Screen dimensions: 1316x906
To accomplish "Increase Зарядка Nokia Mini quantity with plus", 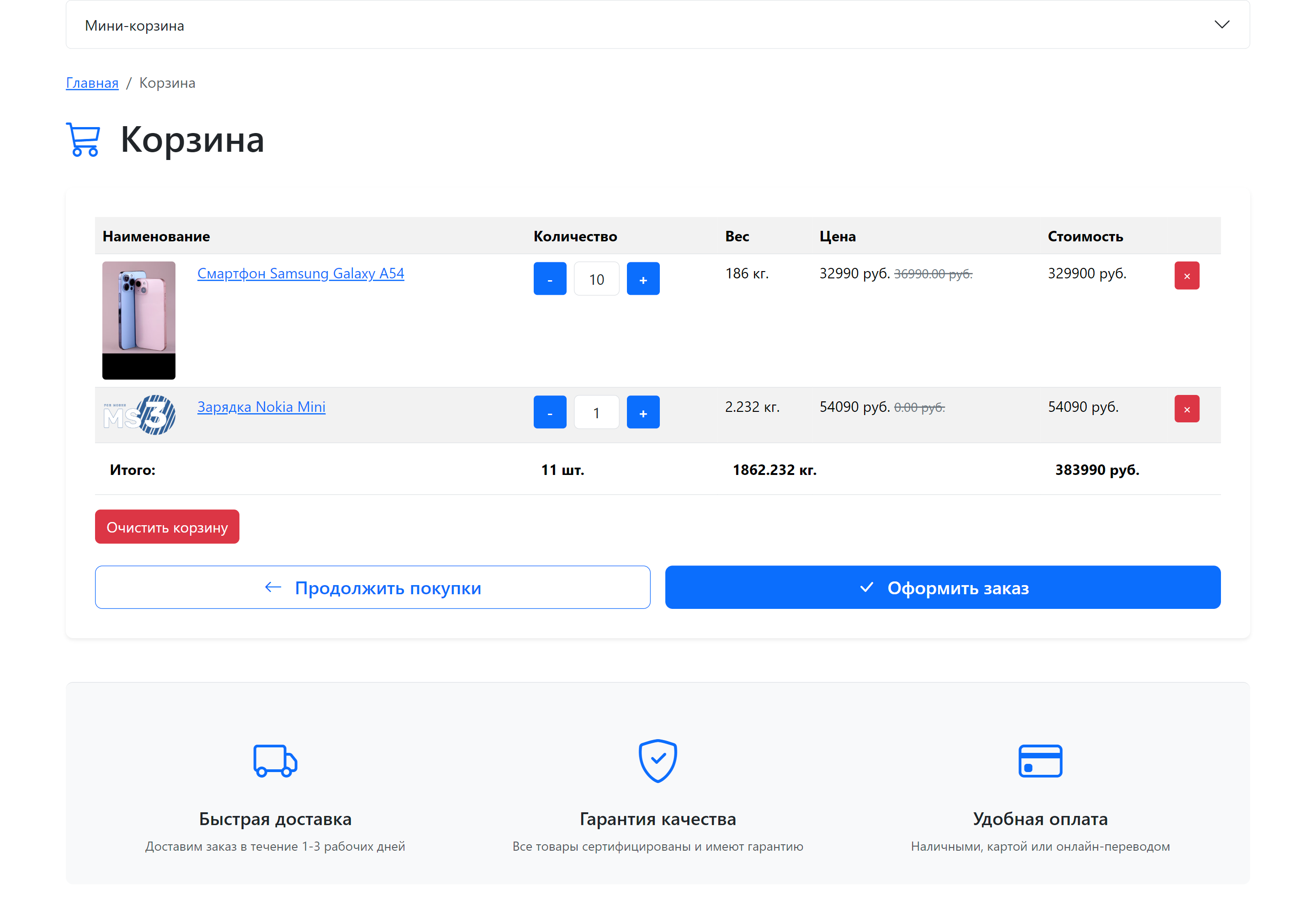I will point(642,413).
